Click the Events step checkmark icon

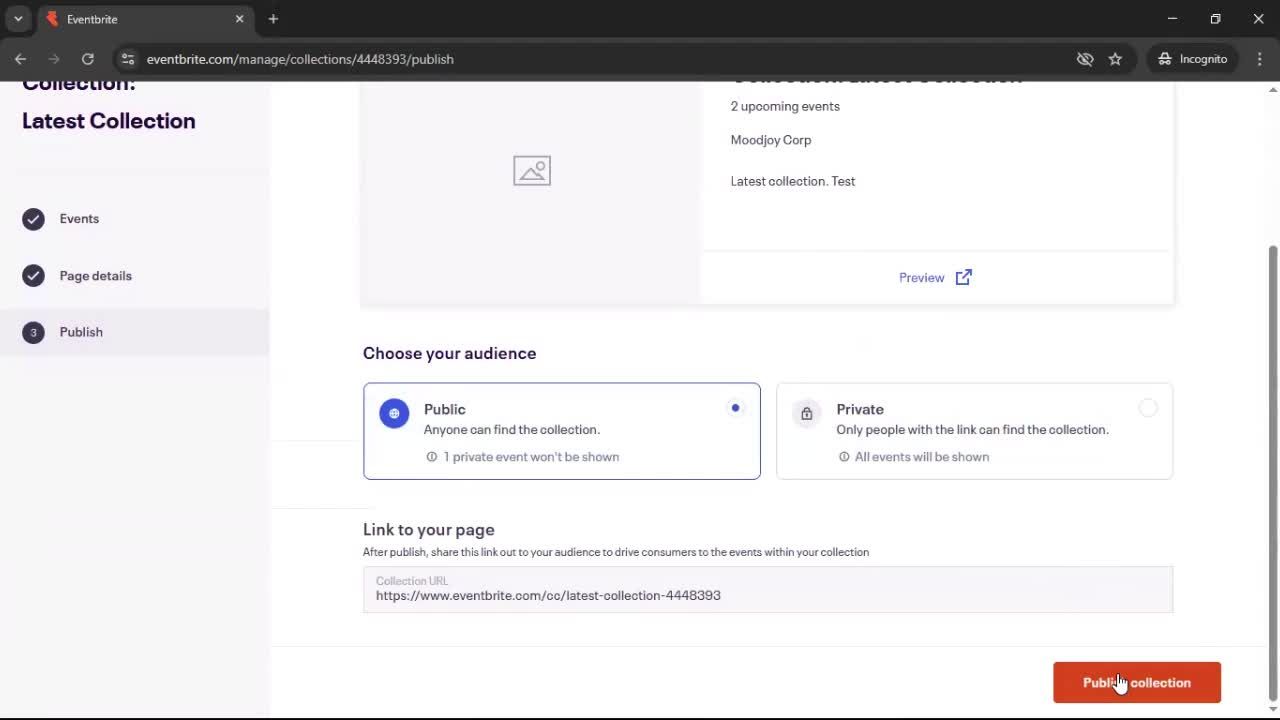click(x=33, y=219)
